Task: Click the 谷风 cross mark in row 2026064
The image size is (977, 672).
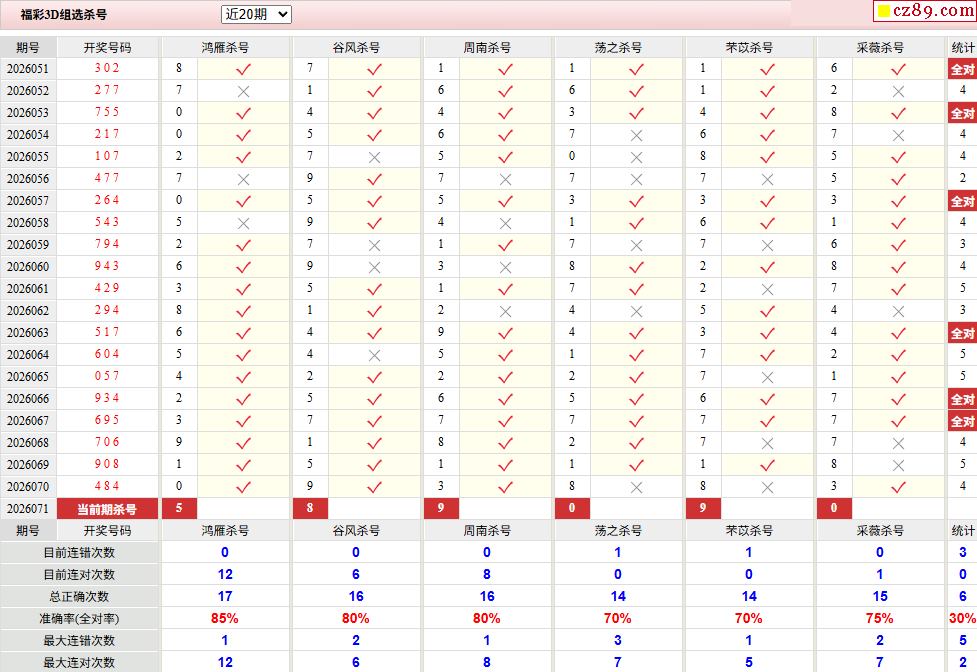Action: tap(374, 356)
